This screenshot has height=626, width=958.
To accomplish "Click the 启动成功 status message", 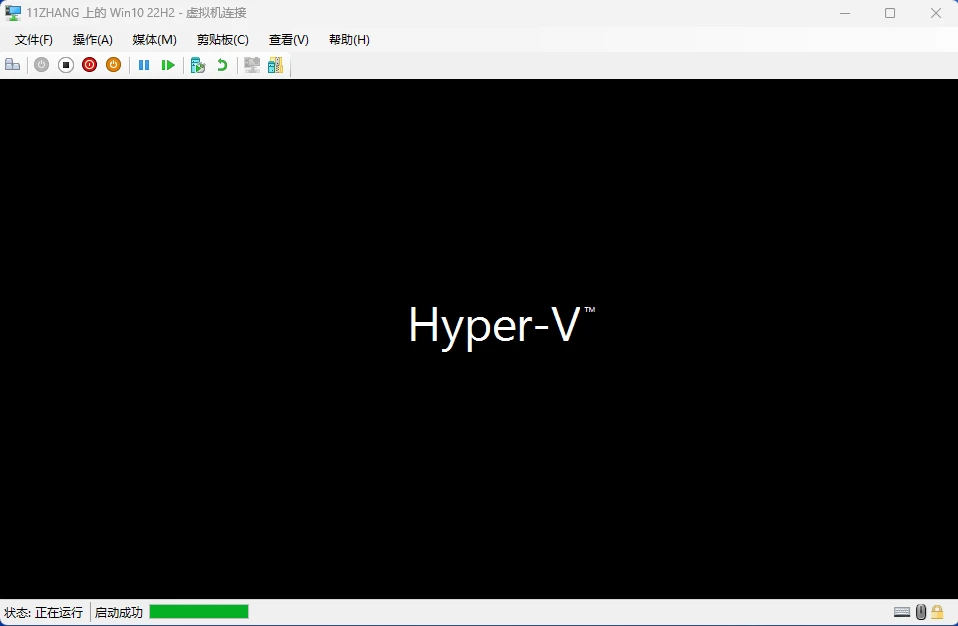I will pyautogui.click(x=119, y=613).
